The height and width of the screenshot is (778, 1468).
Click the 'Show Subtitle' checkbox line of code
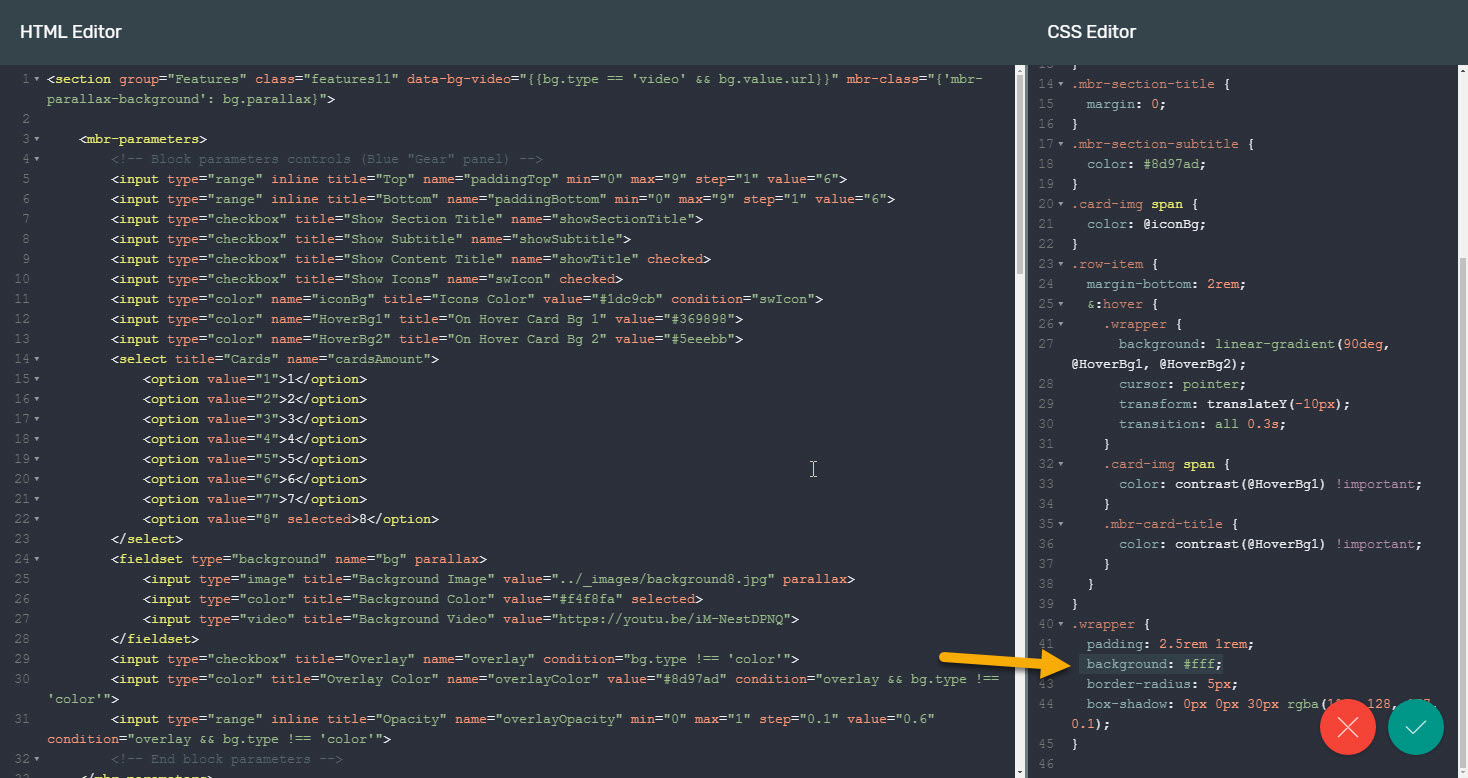[371, 239]
